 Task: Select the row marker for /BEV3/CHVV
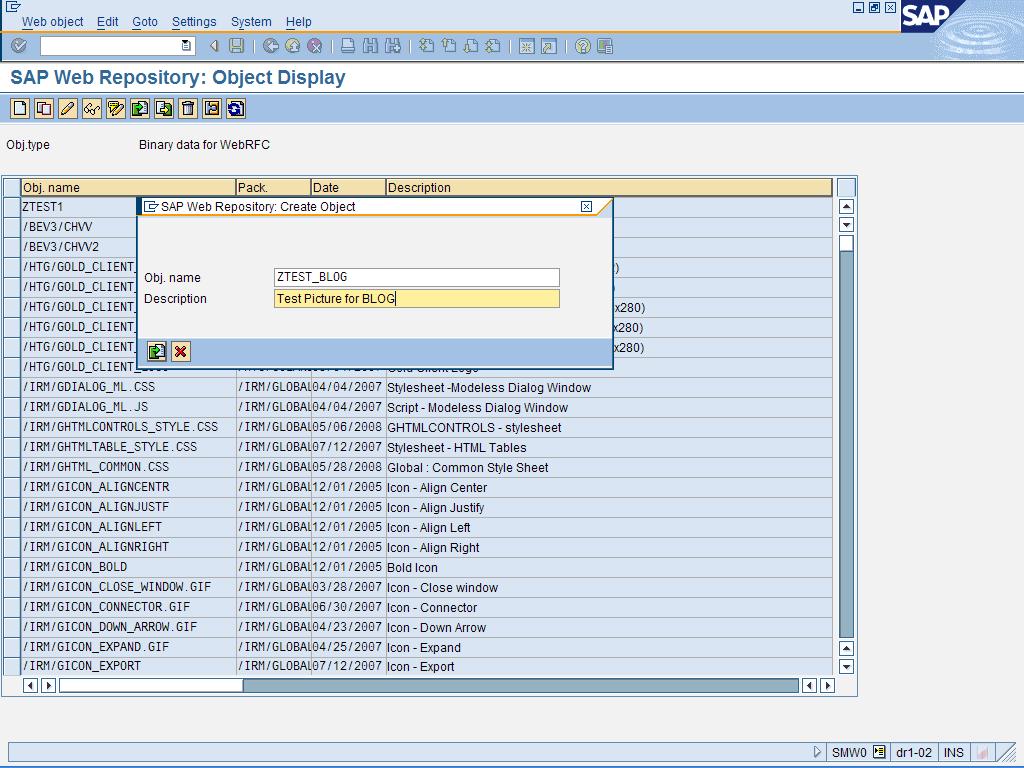pos(12,227)
